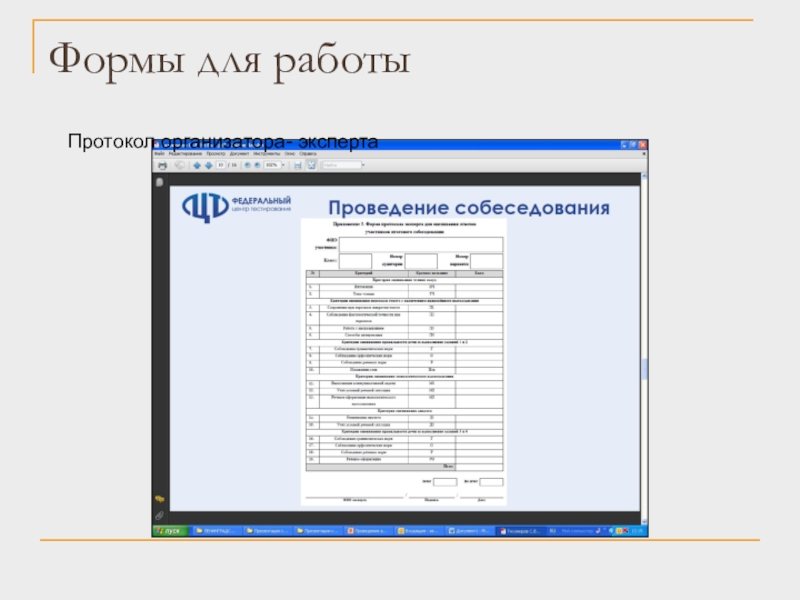This screenshot has height=600, width=800.
Task: Open the Pages panel in left sidebar
Action: [159, 182]
